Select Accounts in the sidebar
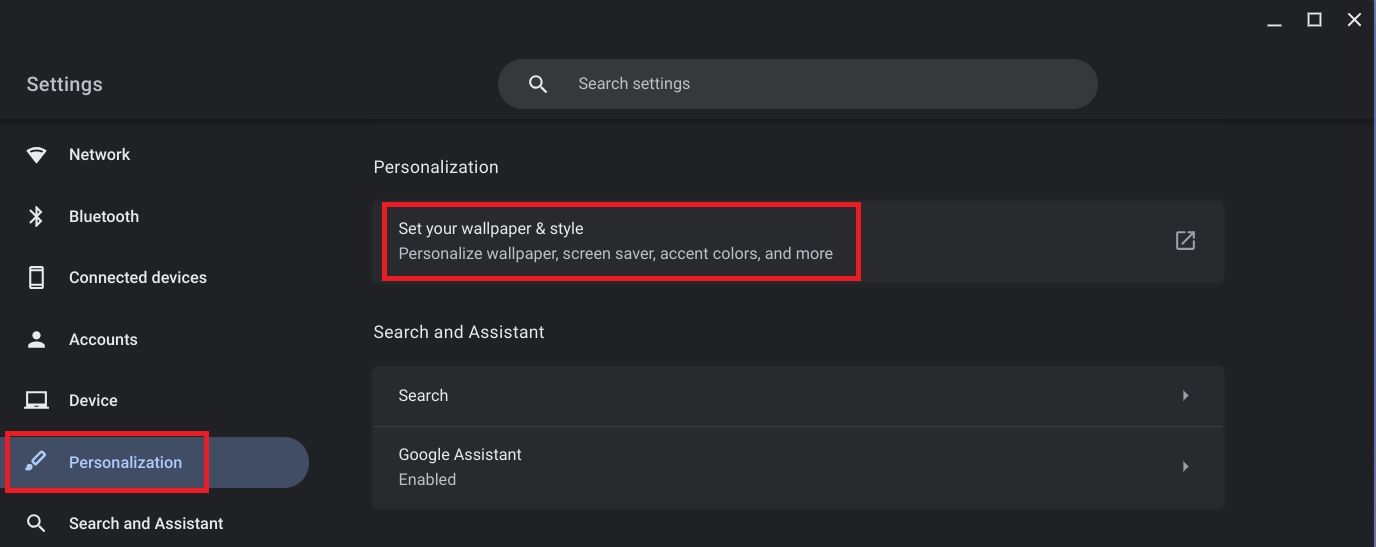Screen dimensions: 1376x547 pos(103,339)
